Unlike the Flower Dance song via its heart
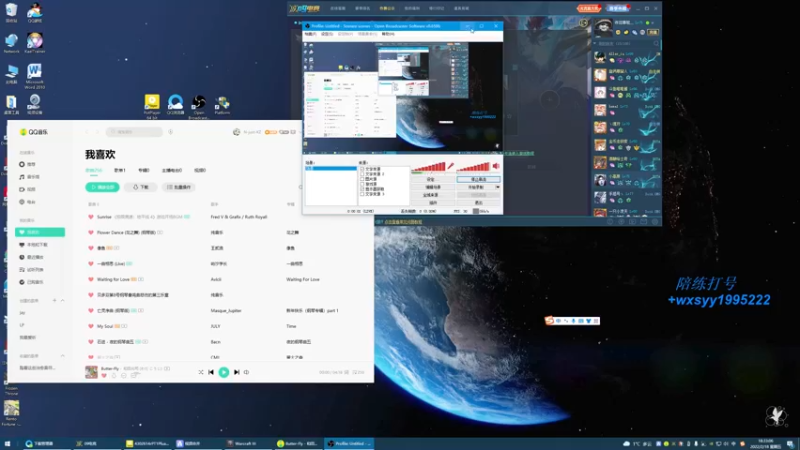800x450 pixels. click(x=91, y=232)
